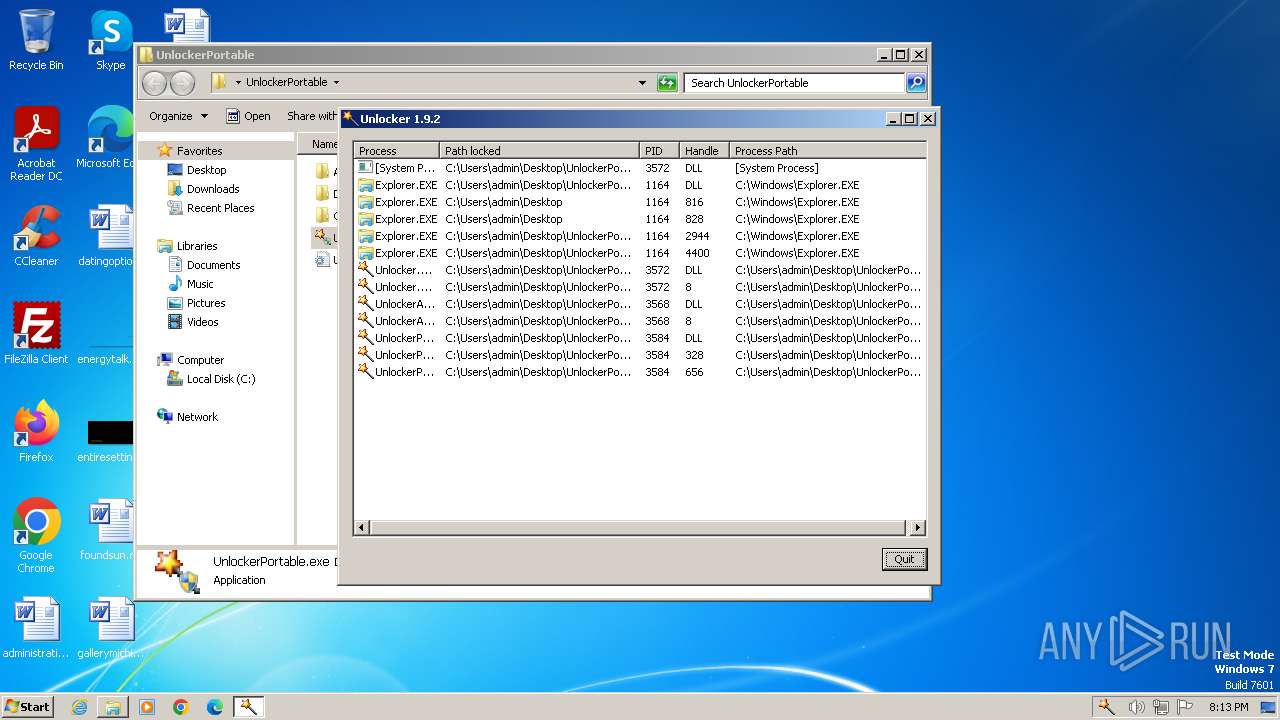
Task: Sort by PID column header
Action: click(659, 151)
